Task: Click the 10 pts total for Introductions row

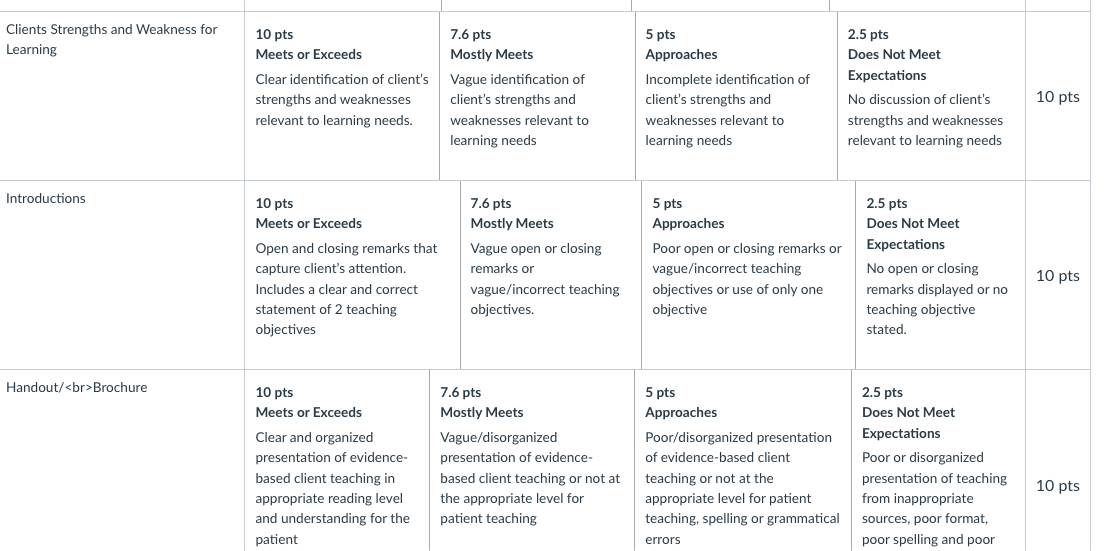Action: 1057,276
